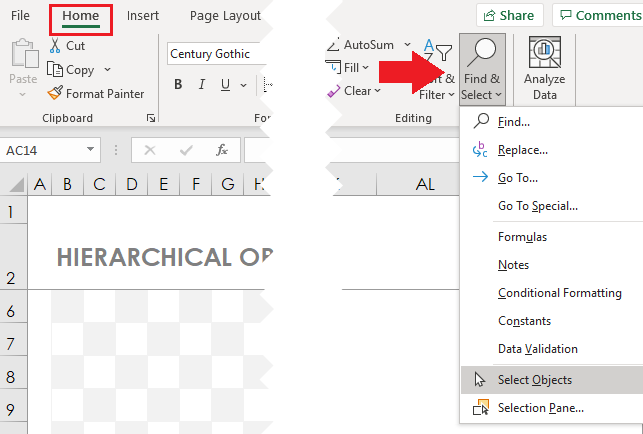The width and height of the screenshot is (643, 434).
Task: Open Analyze Data tool
Action: (x=544, y=68)
